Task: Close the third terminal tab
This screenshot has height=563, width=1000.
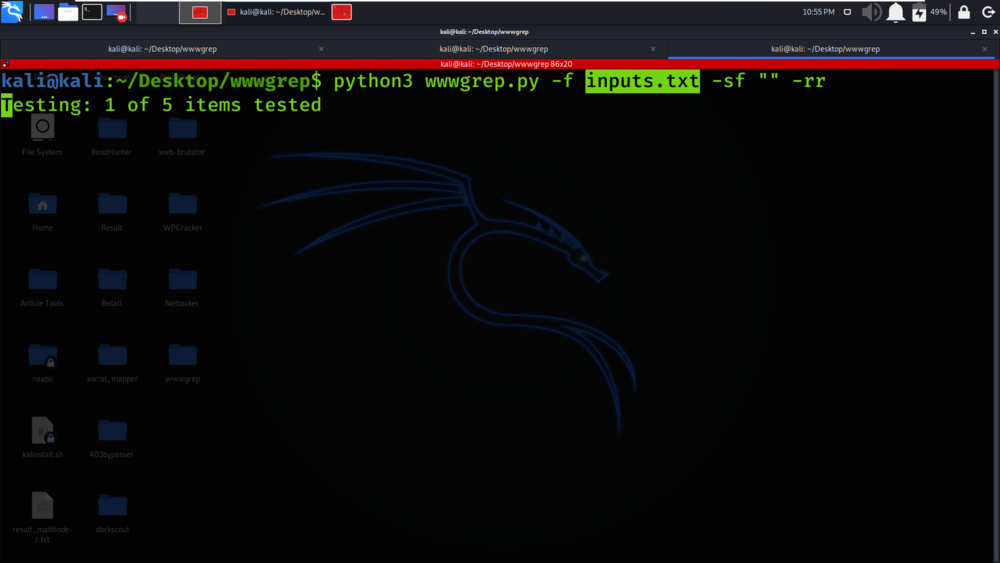Action: pos(985,49)
